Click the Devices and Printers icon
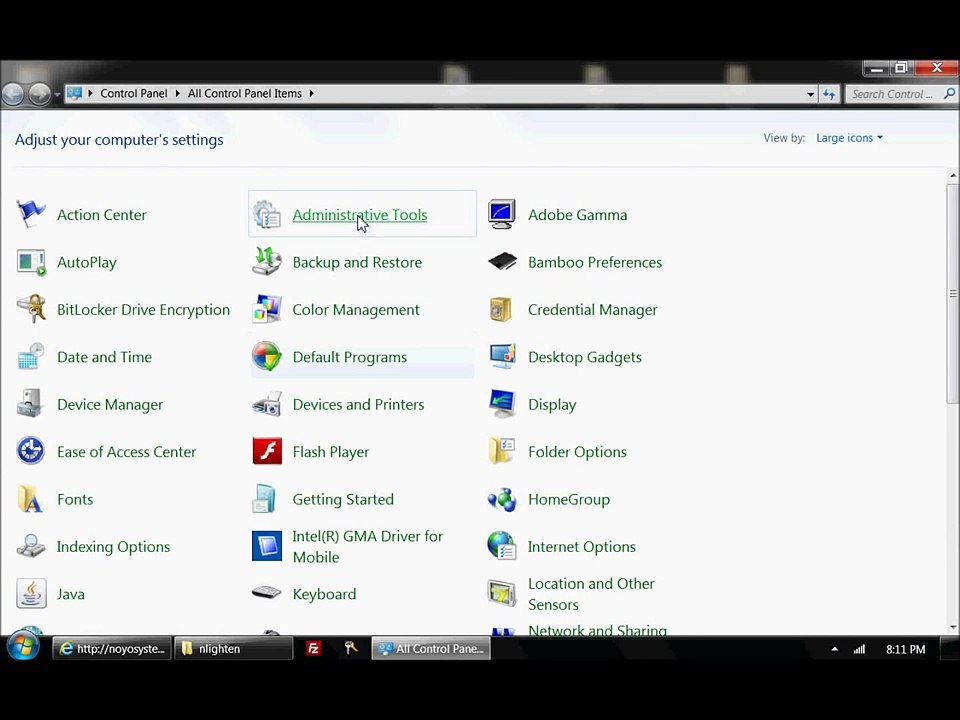This screenshot has height=720, width=960. click(x=267, y=404)
